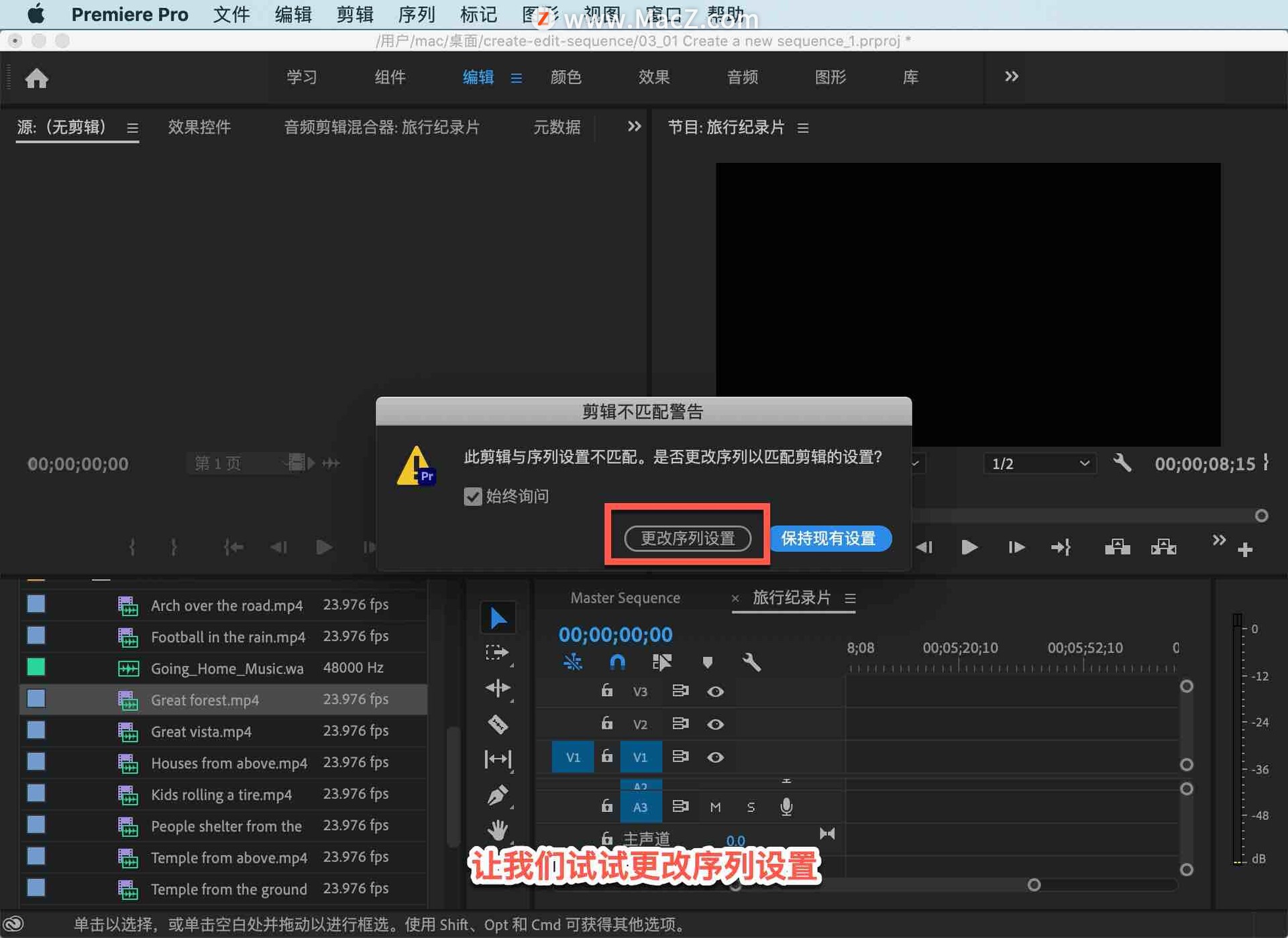Click the timeline horizontal zoom scrollbar handle

(1034, 885)
